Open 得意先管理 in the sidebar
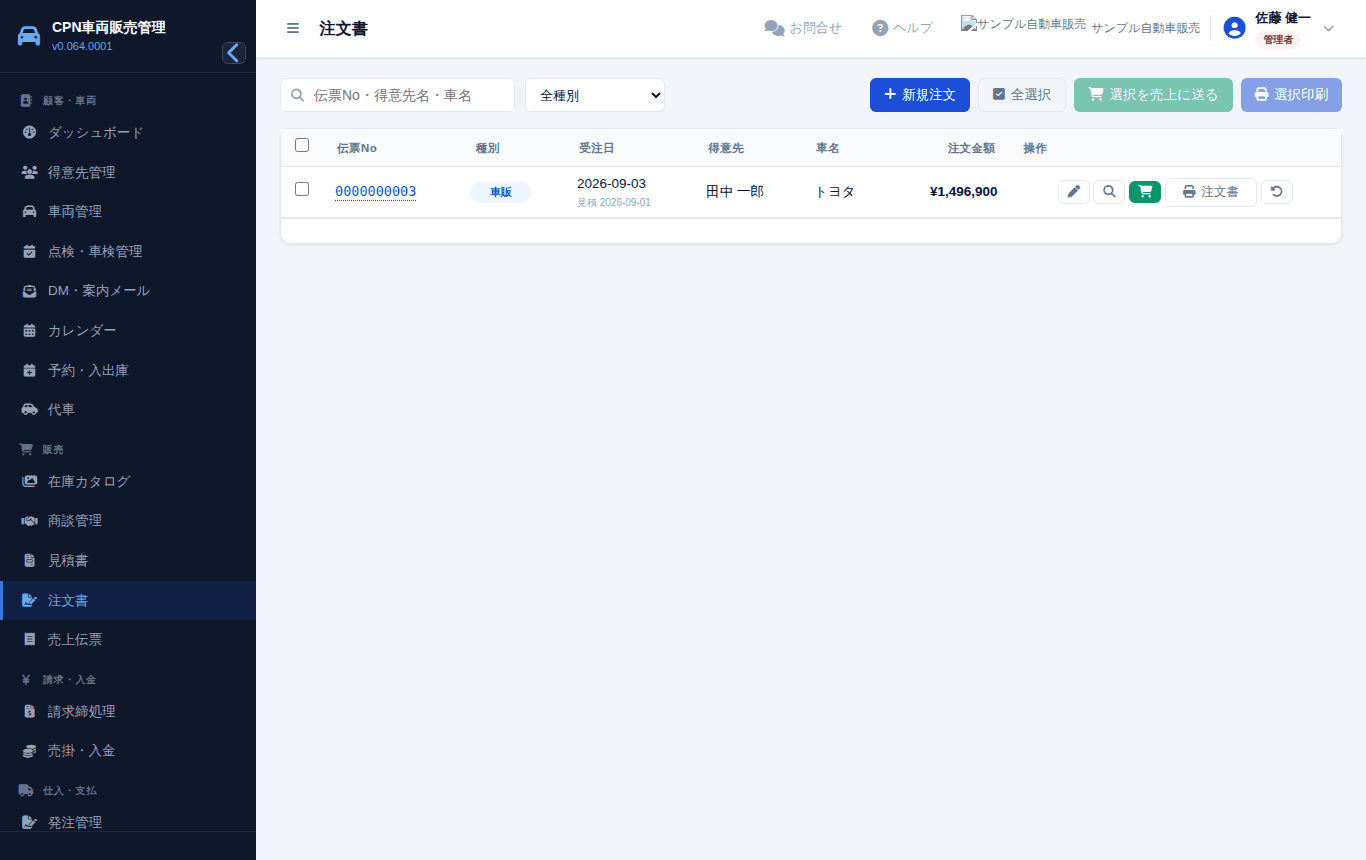The width and height of the screenshot is (1366, 860). 128,172
